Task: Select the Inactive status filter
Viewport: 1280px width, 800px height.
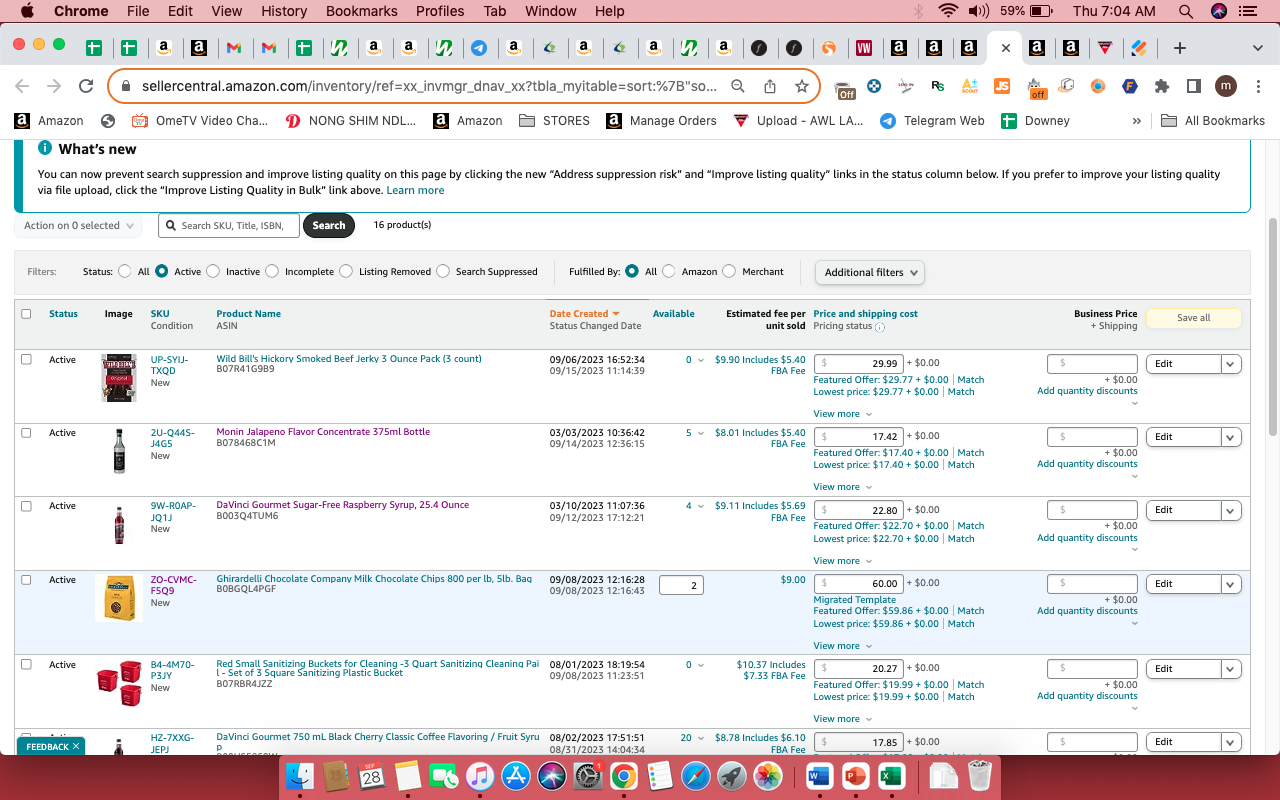Action: click(x=213, y=271)
